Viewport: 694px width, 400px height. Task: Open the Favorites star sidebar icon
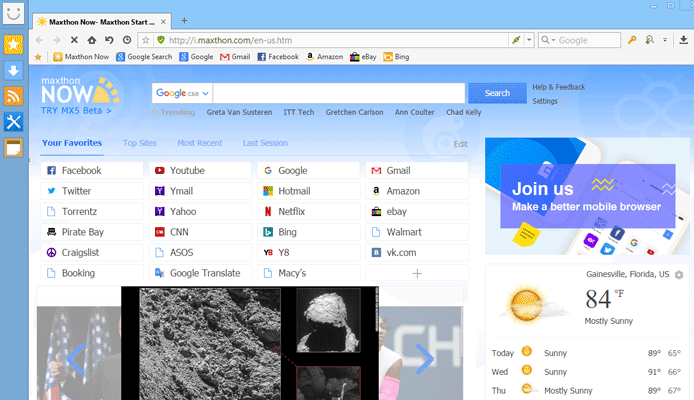coord(13,44)
